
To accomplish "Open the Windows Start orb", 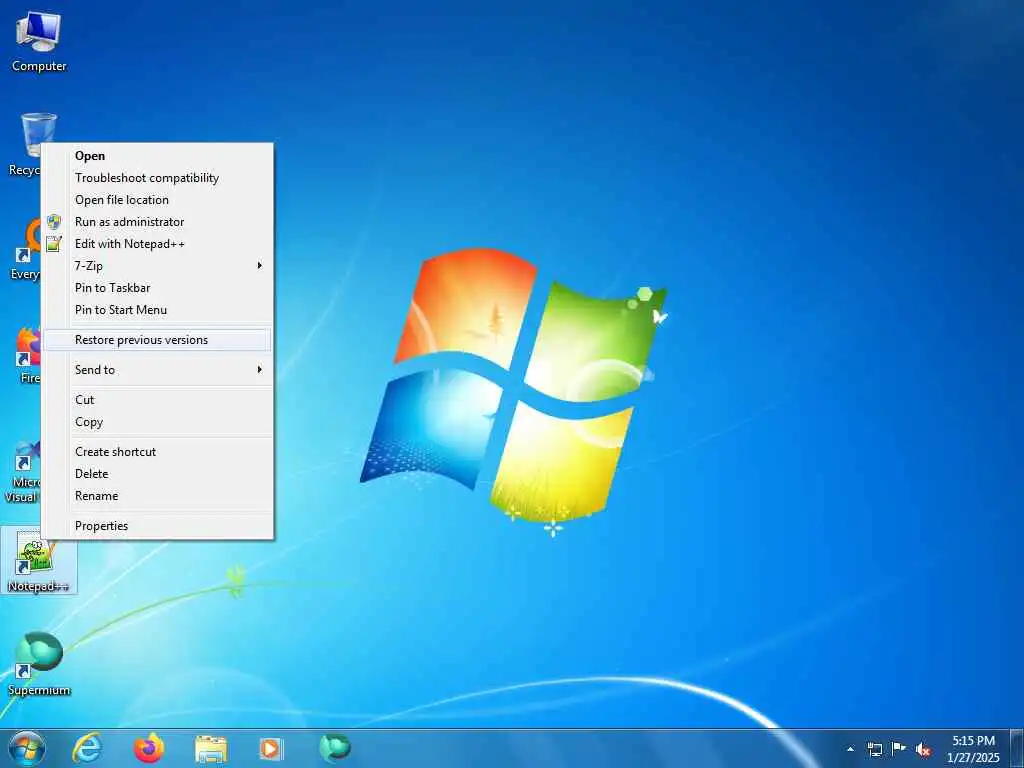I will (27, 749).
